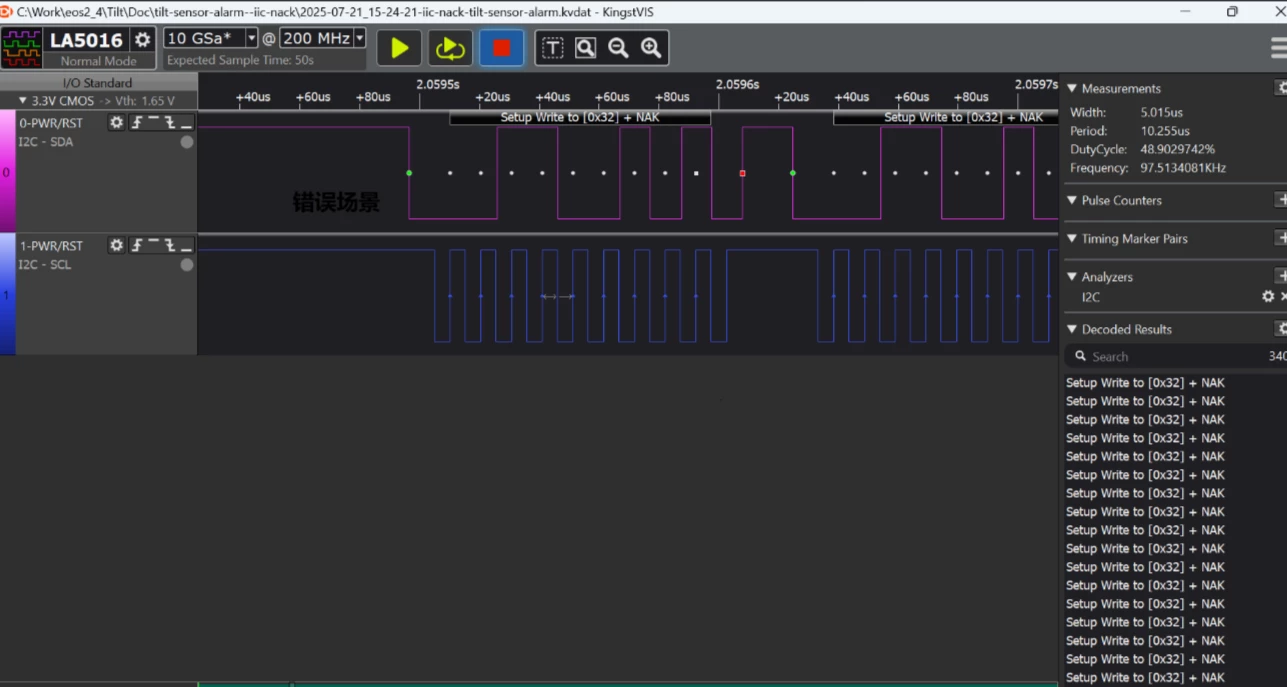Click the search magnifier in Decoded Results
Viewport: 1287px width, 687px height.
1080,356
